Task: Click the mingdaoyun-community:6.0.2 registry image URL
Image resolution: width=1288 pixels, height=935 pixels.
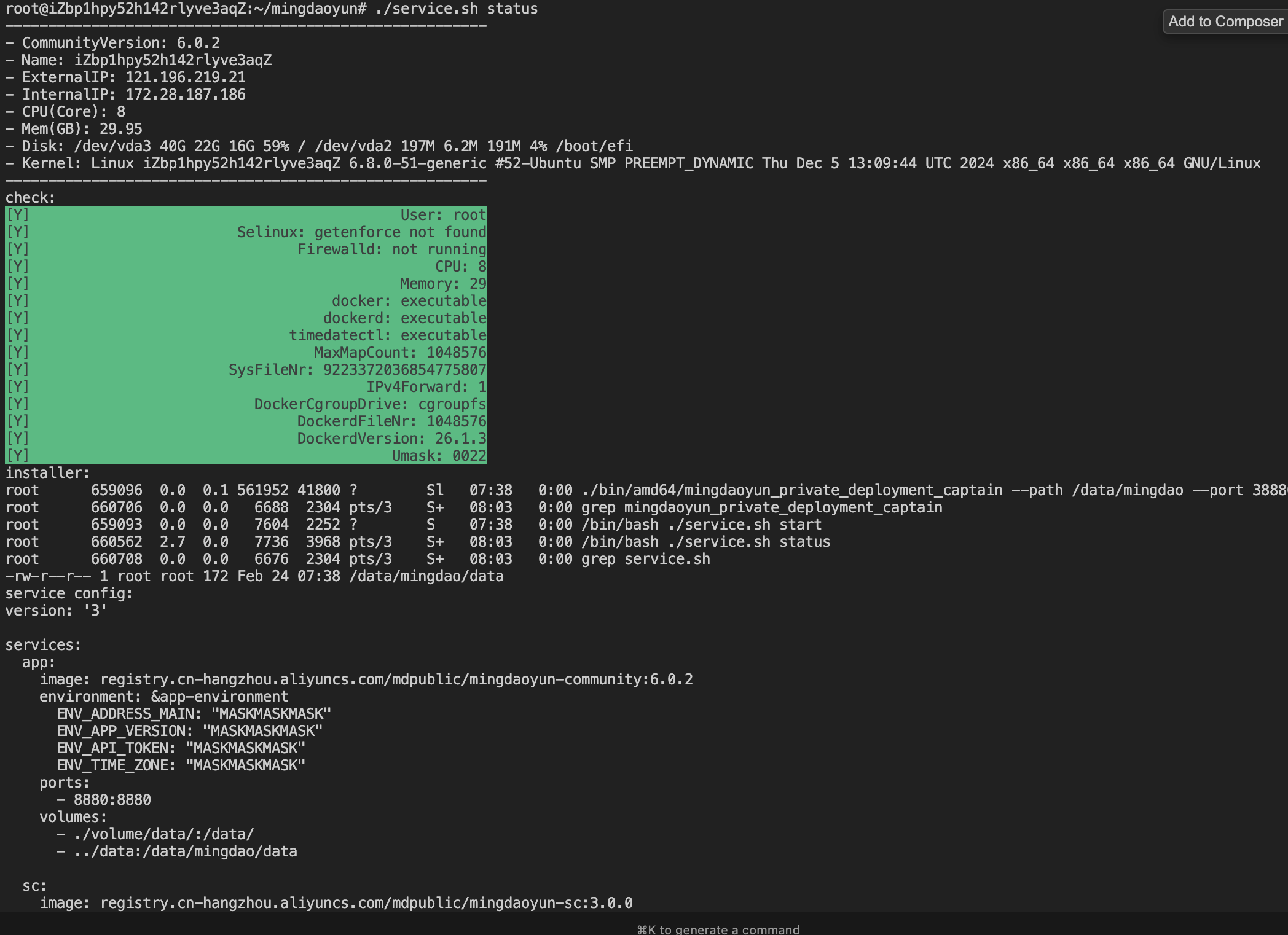Action: [x=396, y=679]
